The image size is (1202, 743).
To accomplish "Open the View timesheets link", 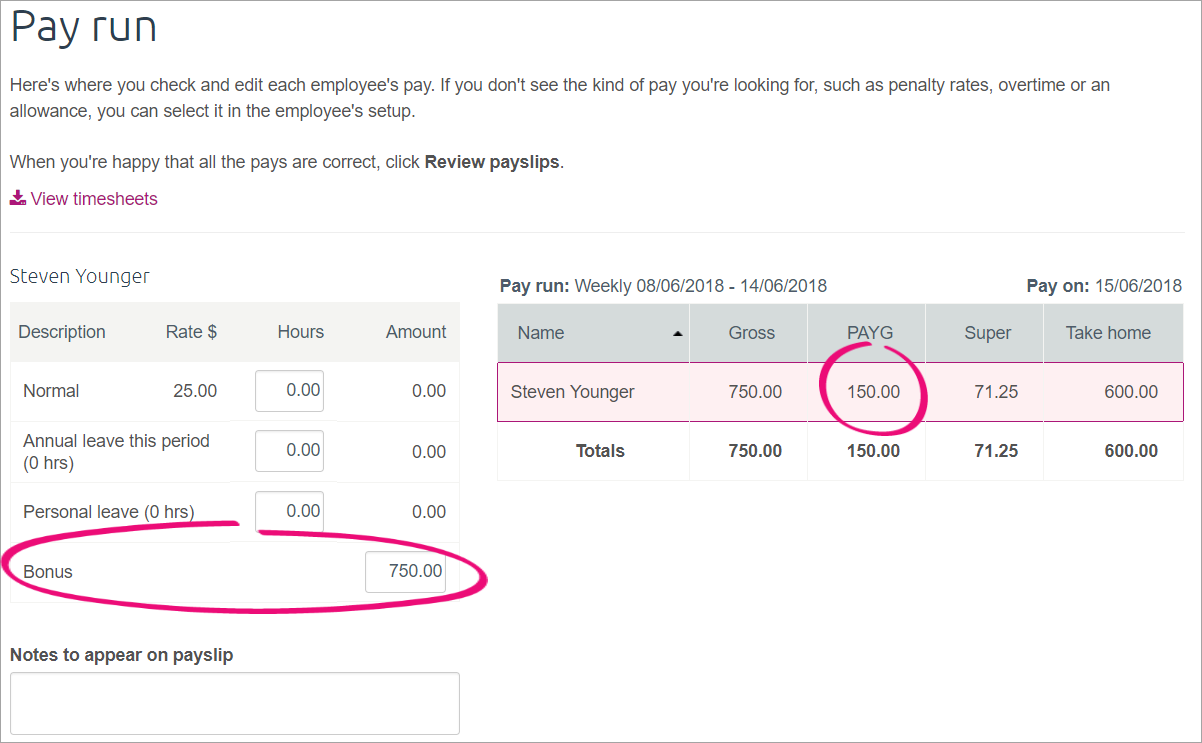I will [x=94, y=199].
